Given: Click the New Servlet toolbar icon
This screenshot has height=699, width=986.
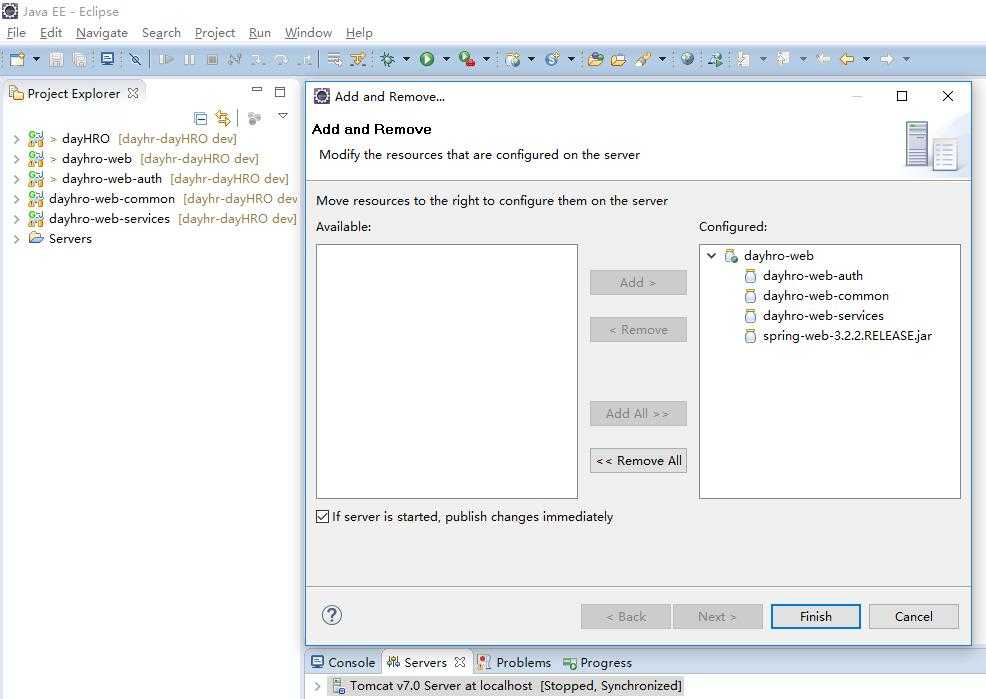Looking at the screenshot, I should click(553, 59).
